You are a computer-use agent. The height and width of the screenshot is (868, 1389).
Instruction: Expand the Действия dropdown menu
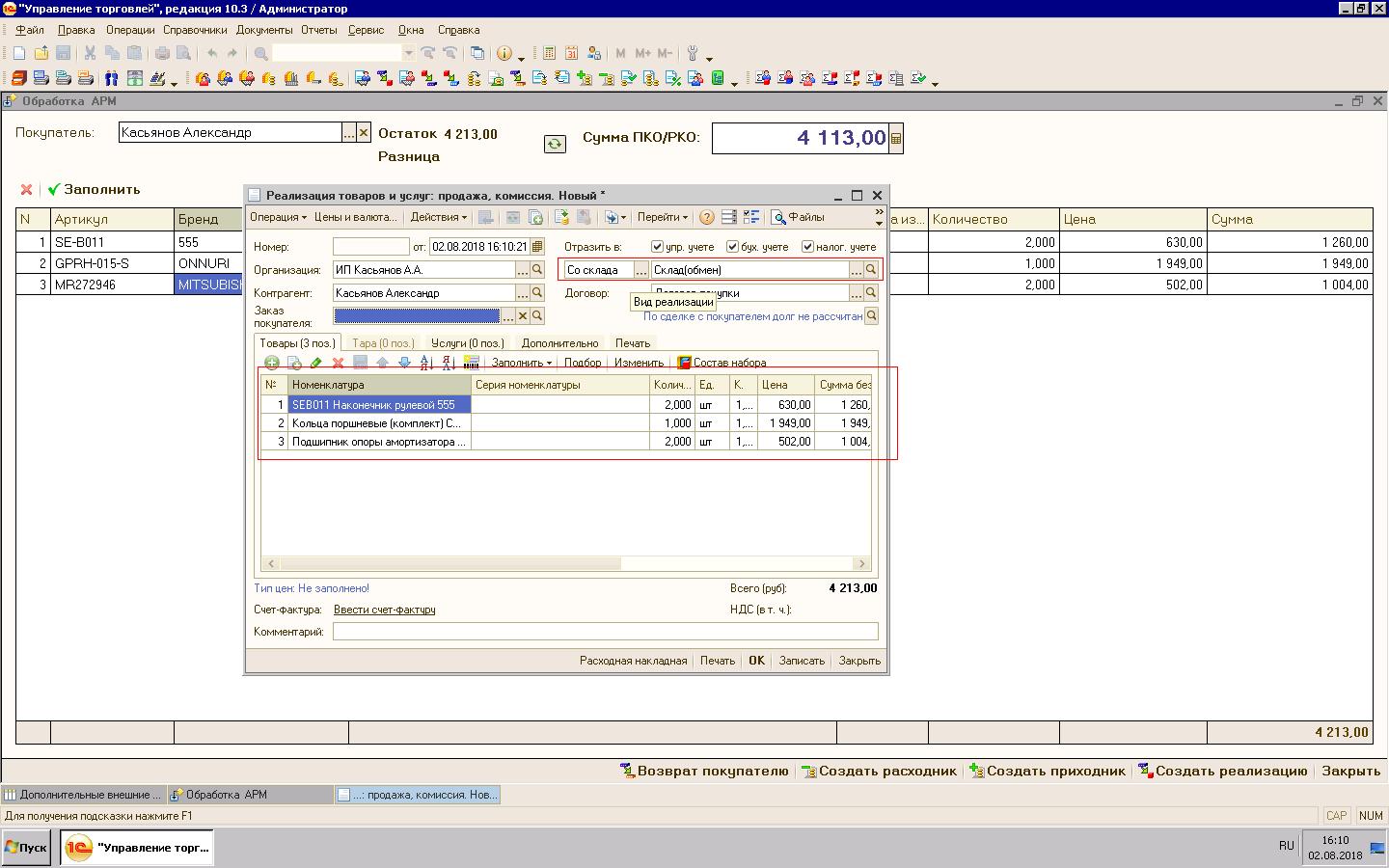438,218
